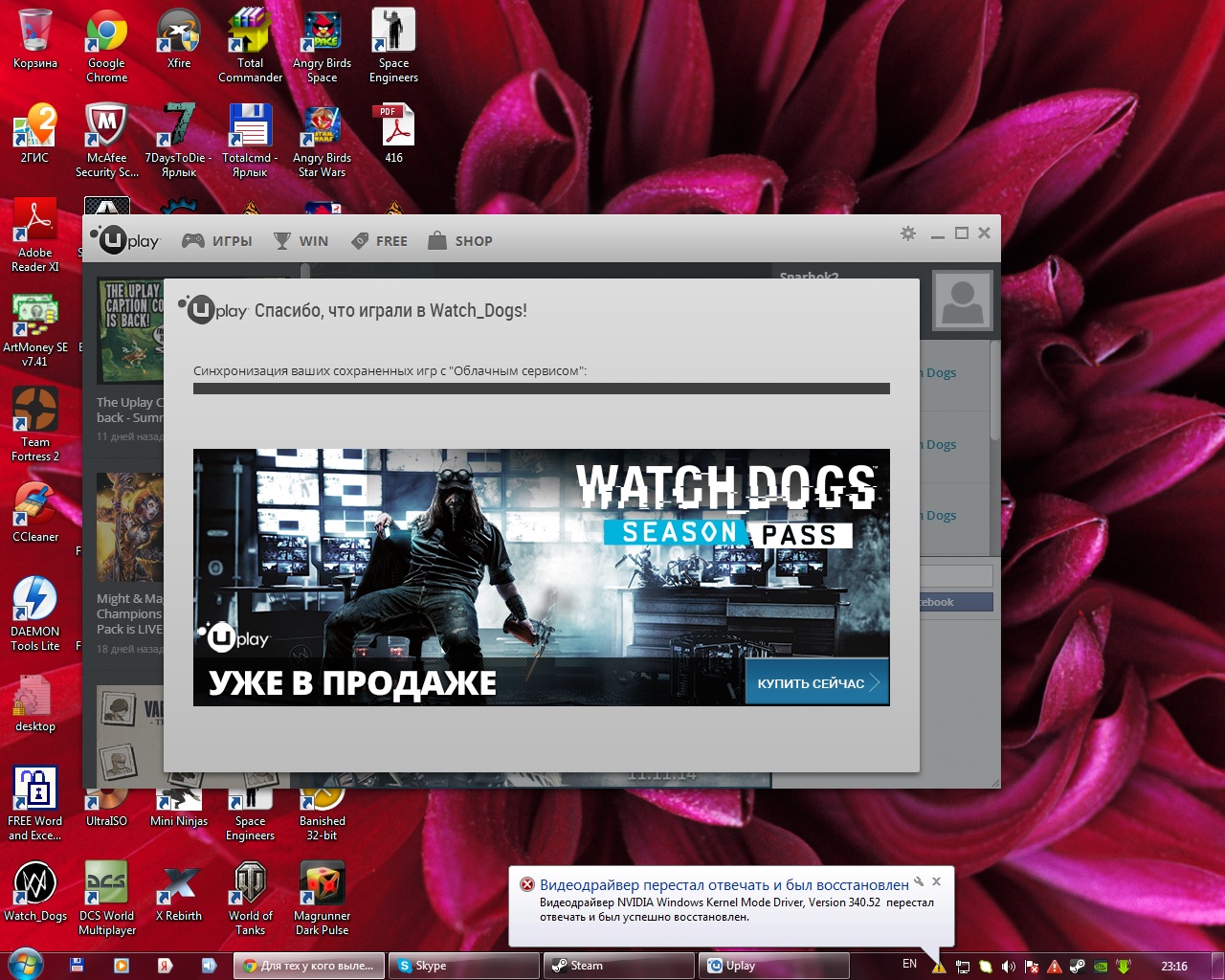
Task: Launch Team Fortress 2 desktop icon
Action: (35, 424)
